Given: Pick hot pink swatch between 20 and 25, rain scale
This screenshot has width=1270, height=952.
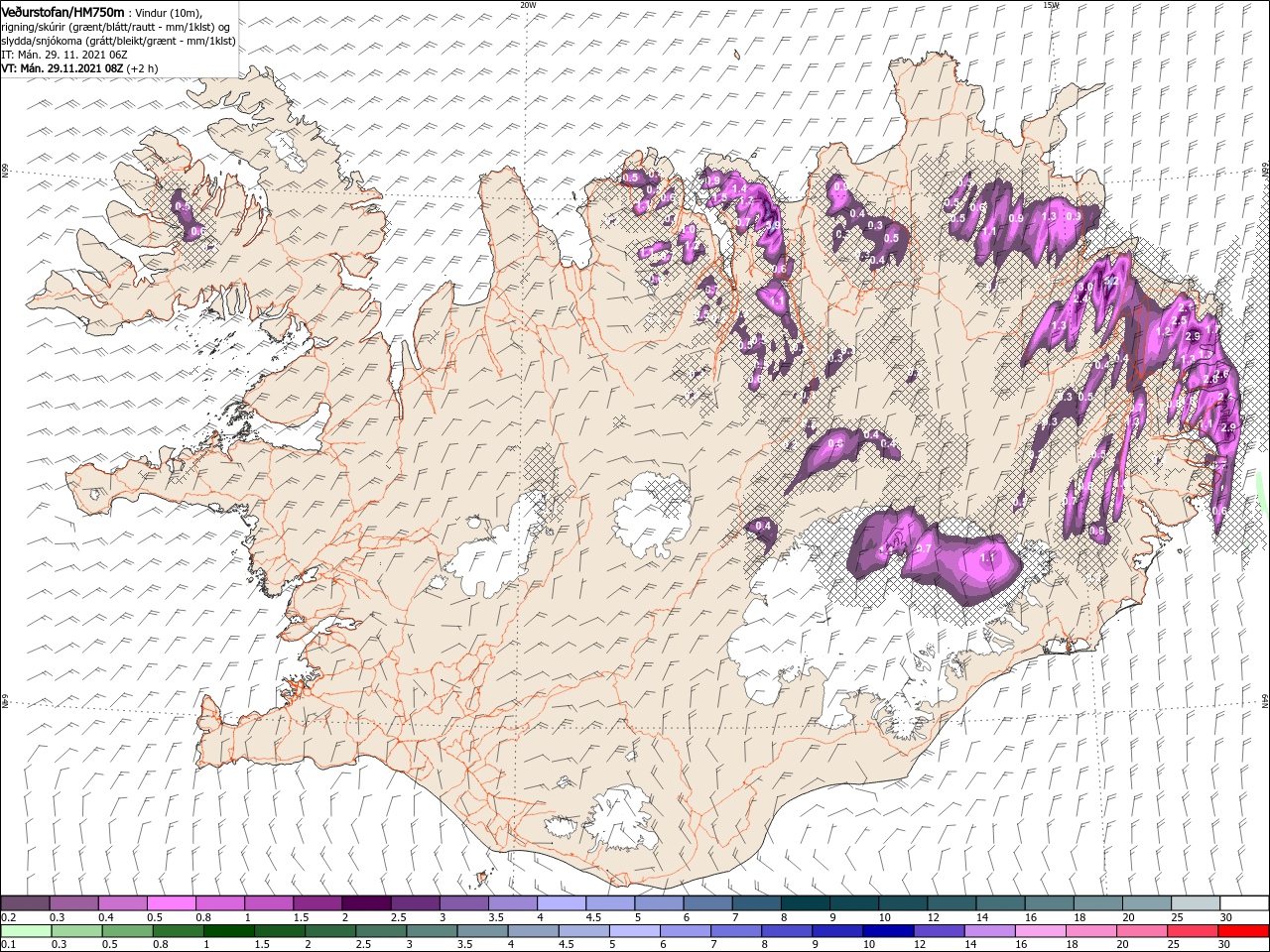Looking at the screenshot, I should point(1142,930).
